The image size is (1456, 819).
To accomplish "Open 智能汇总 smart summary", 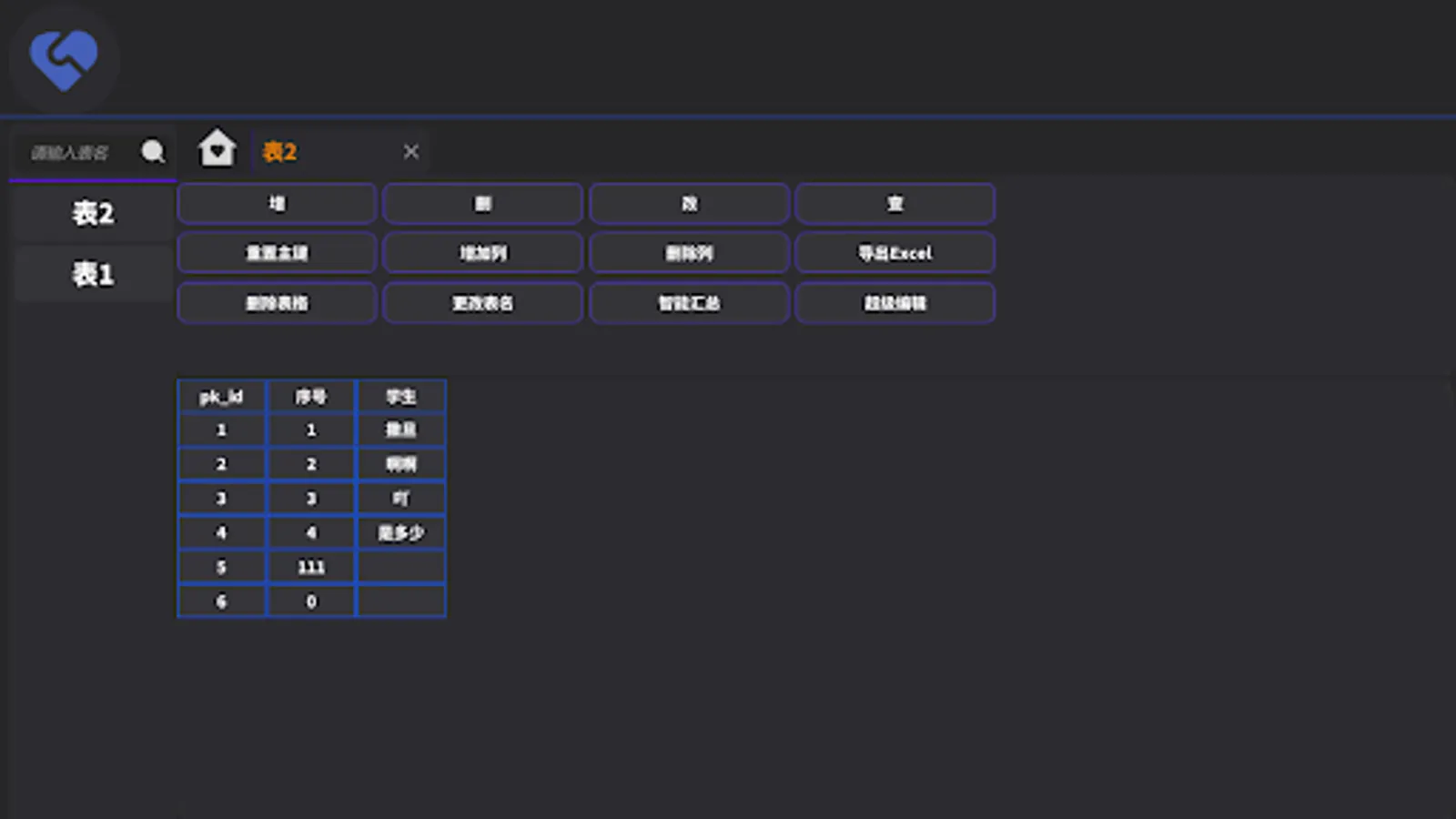I will tap(689, 303).
